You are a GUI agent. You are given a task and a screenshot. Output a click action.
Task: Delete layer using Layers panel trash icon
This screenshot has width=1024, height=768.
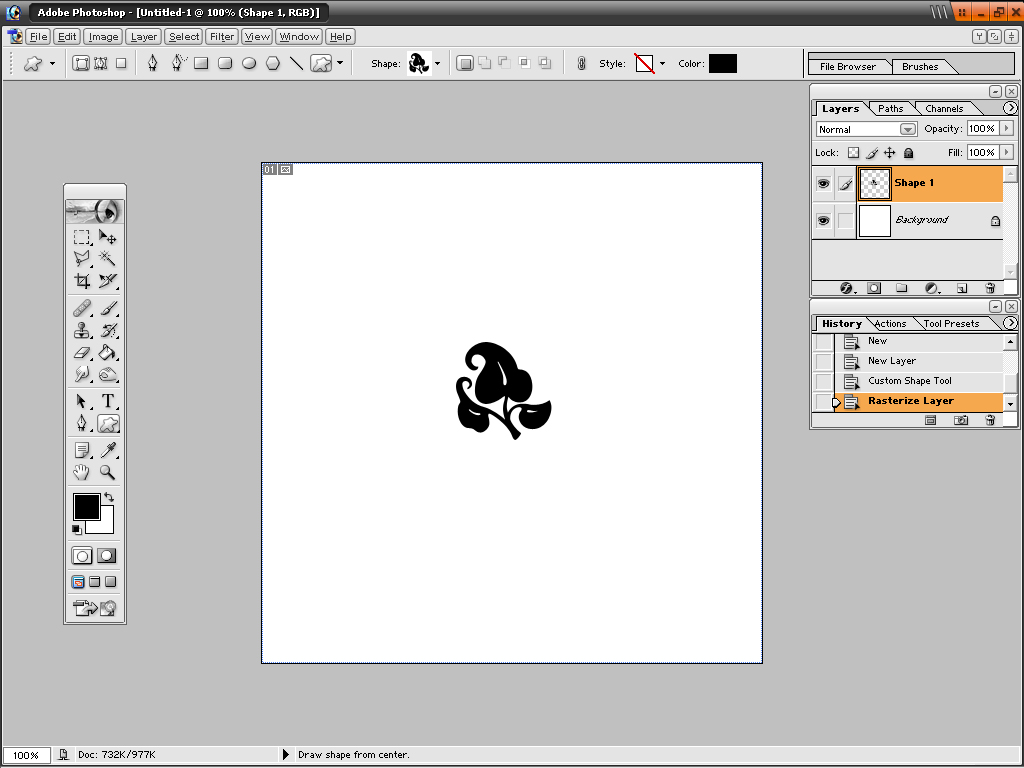coord(990,288)
